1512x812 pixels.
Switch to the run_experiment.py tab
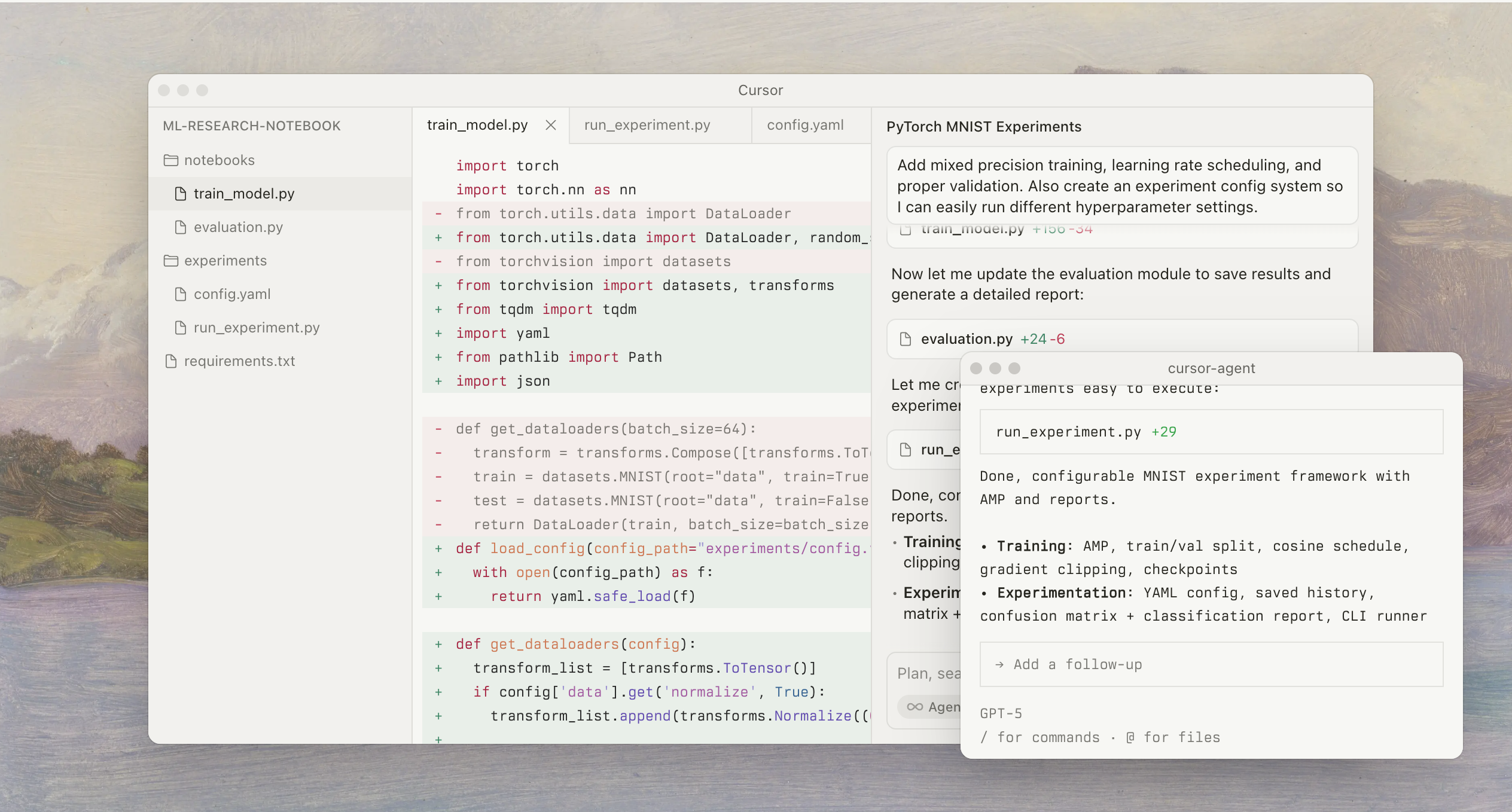click(x=647, y=125)
